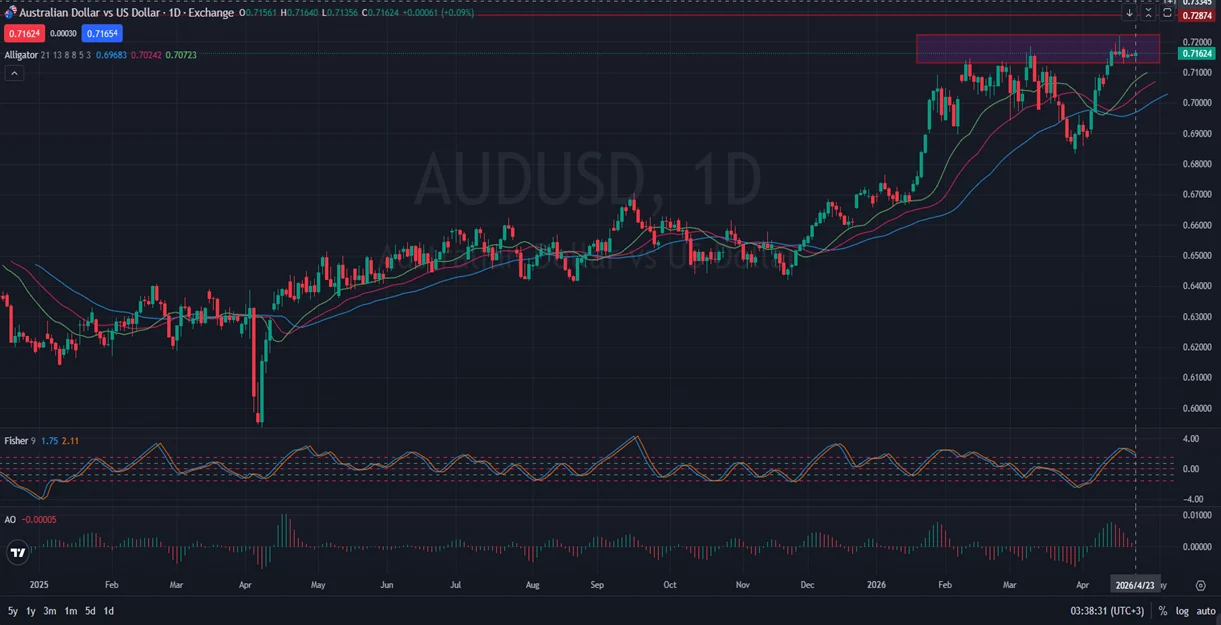
Task: Click the AUDUSD flag symbol icon
Action: pos(10,13)
